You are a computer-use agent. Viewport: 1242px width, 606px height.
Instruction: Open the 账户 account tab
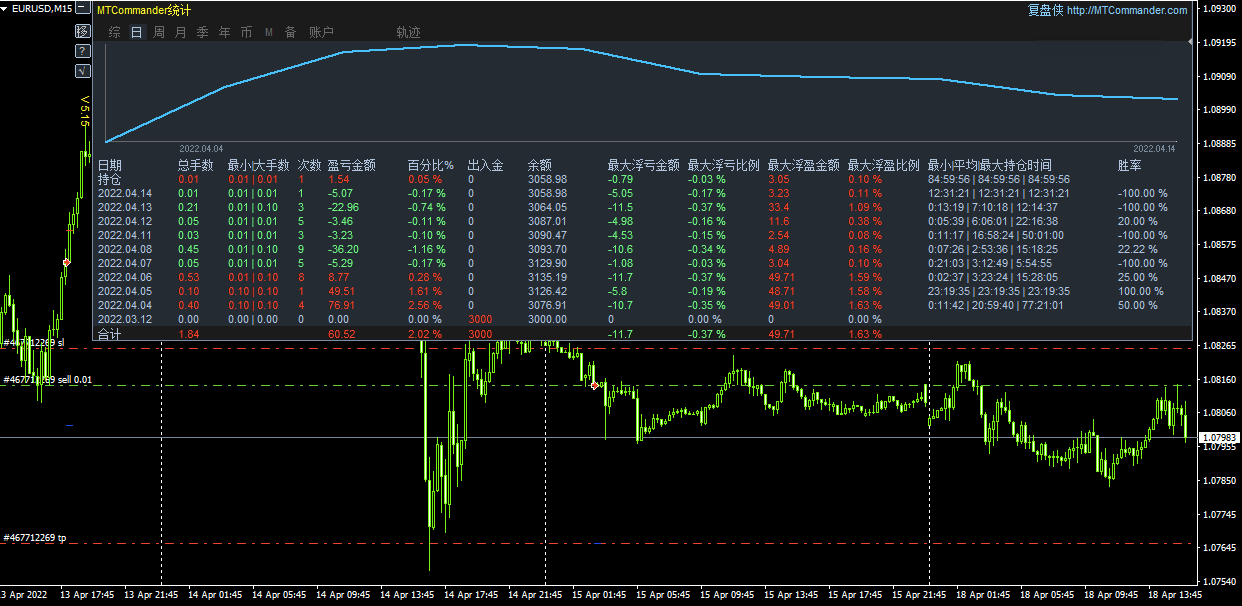(321, 32)
